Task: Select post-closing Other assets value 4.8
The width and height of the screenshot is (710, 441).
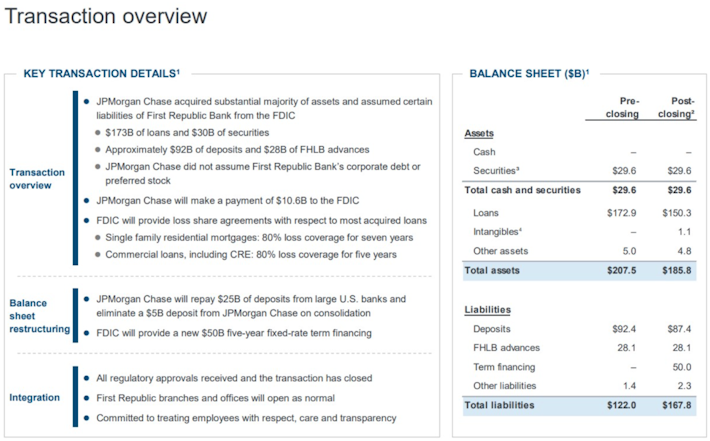Action: click(684, 251)
